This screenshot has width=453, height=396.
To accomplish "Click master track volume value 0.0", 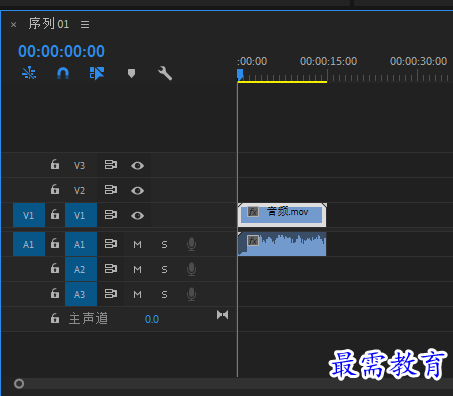I will click(x=152, y=319).
